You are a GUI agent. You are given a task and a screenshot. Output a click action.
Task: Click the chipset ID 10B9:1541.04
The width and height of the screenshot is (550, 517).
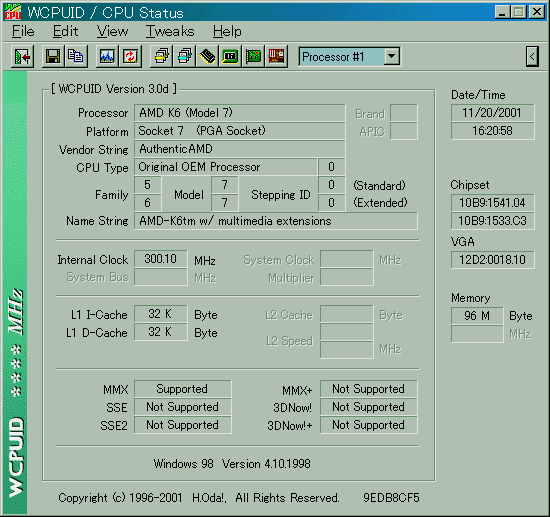492,203
